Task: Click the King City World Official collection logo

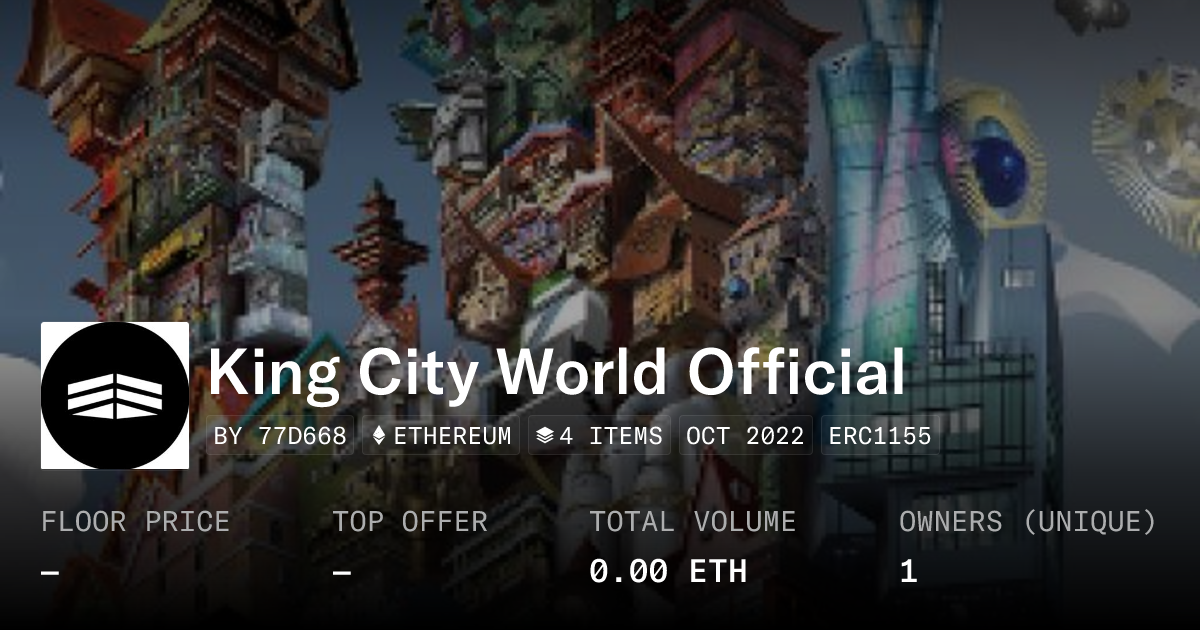Action: pos(115,395)
